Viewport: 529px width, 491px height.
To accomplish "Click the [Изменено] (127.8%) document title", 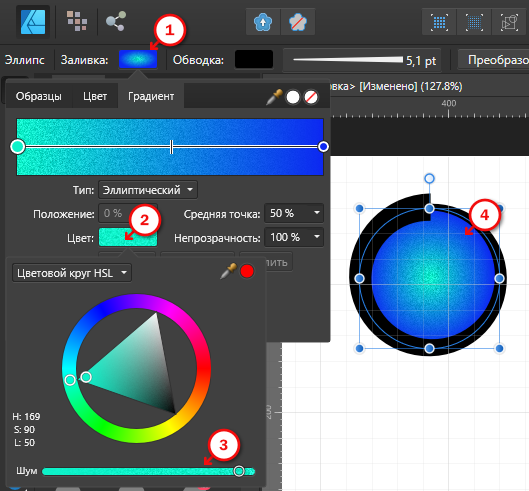I will [x=411, y=86].
